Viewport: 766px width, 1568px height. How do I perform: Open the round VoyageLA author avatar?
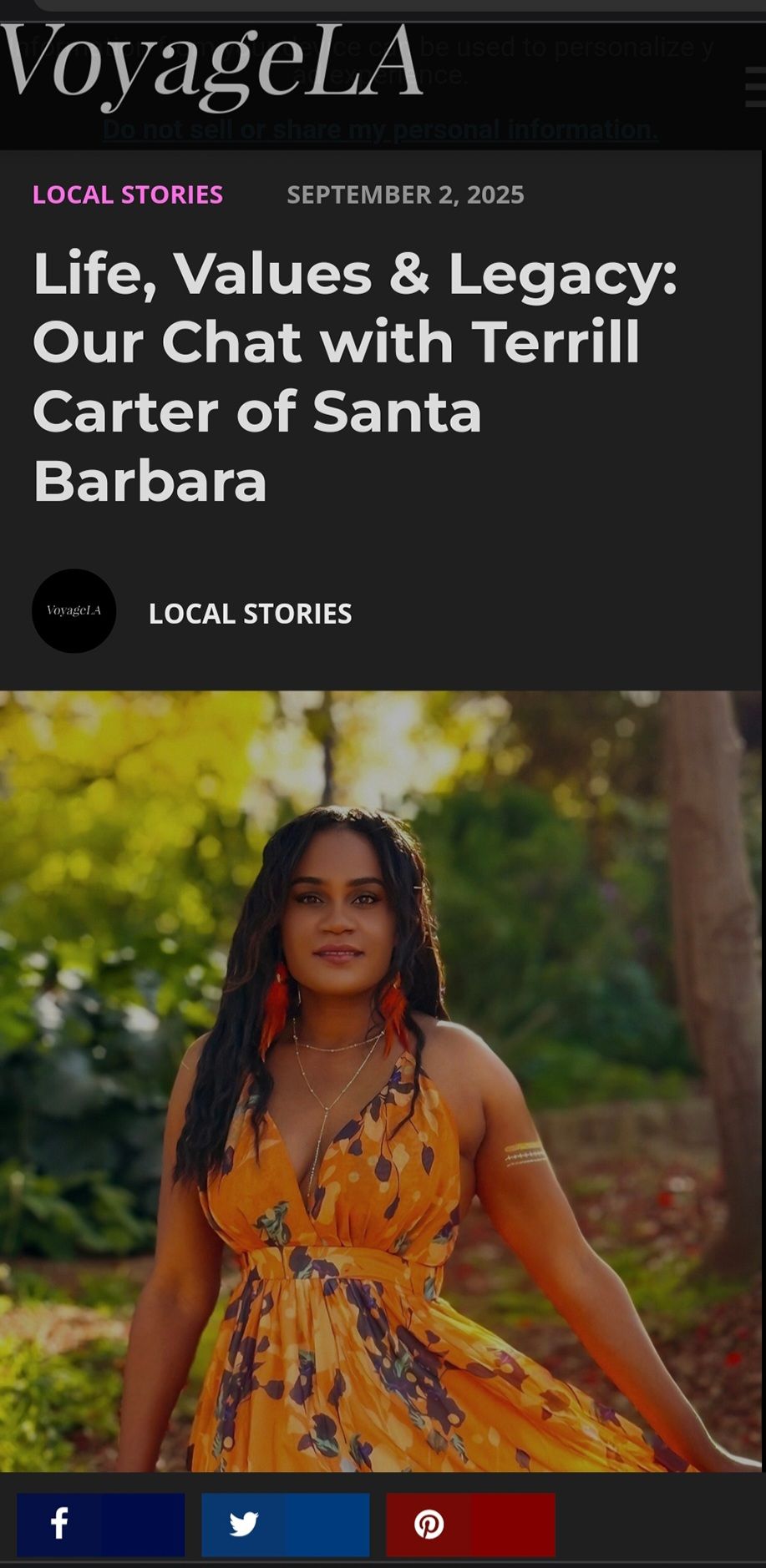74,611
